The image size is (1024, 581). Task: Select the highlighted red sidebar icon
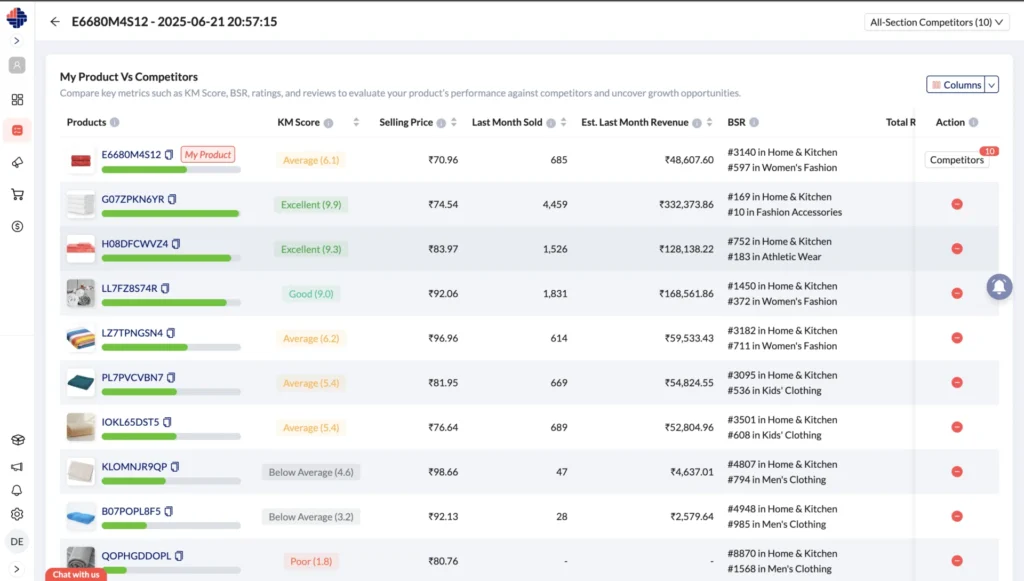pyautogui.click(x=17, y=131)
